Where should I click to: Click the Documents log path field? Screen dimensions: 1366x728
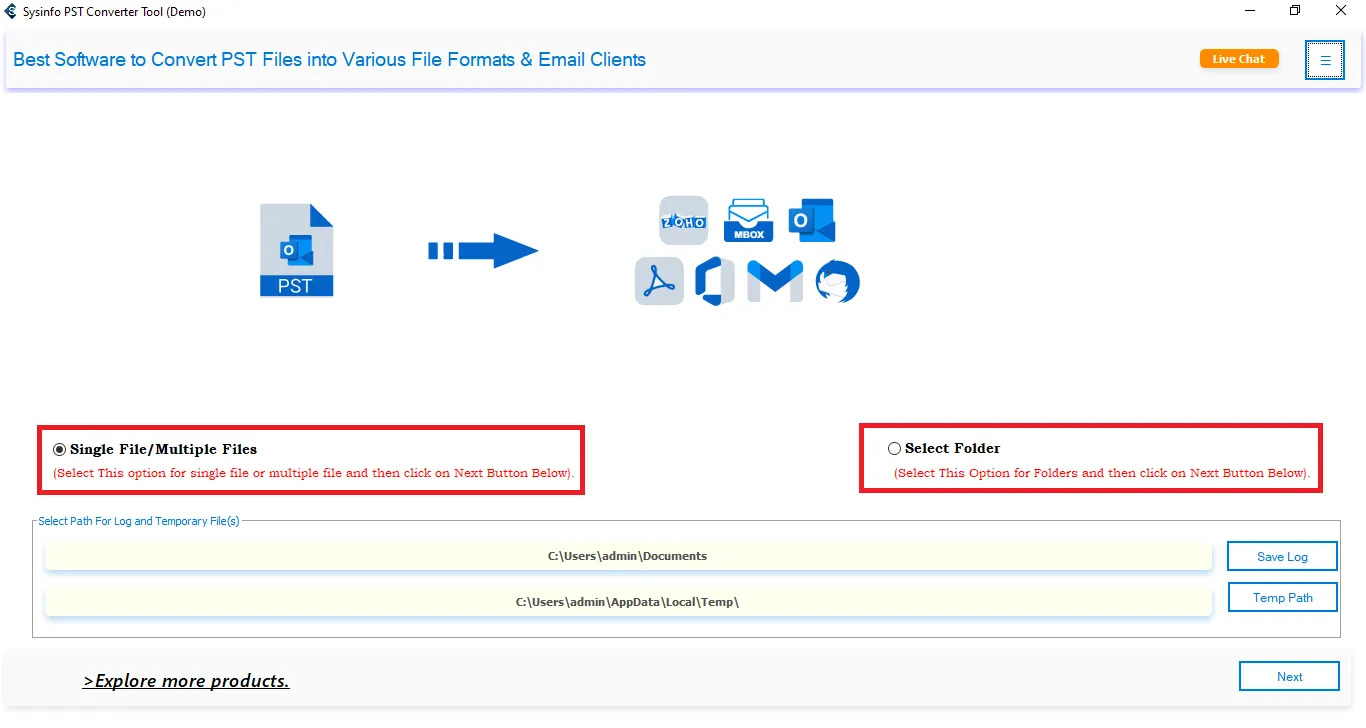pos(628,556)
